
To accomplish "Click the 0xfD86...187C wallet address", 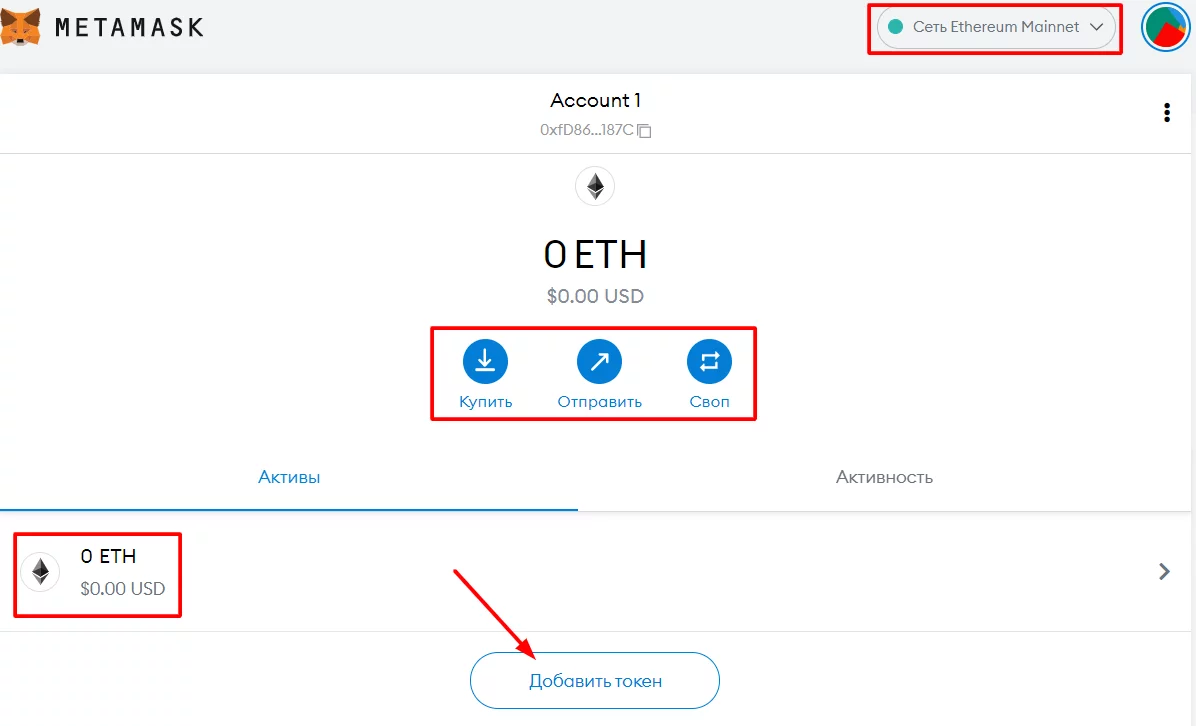I will tap(587, 130).
